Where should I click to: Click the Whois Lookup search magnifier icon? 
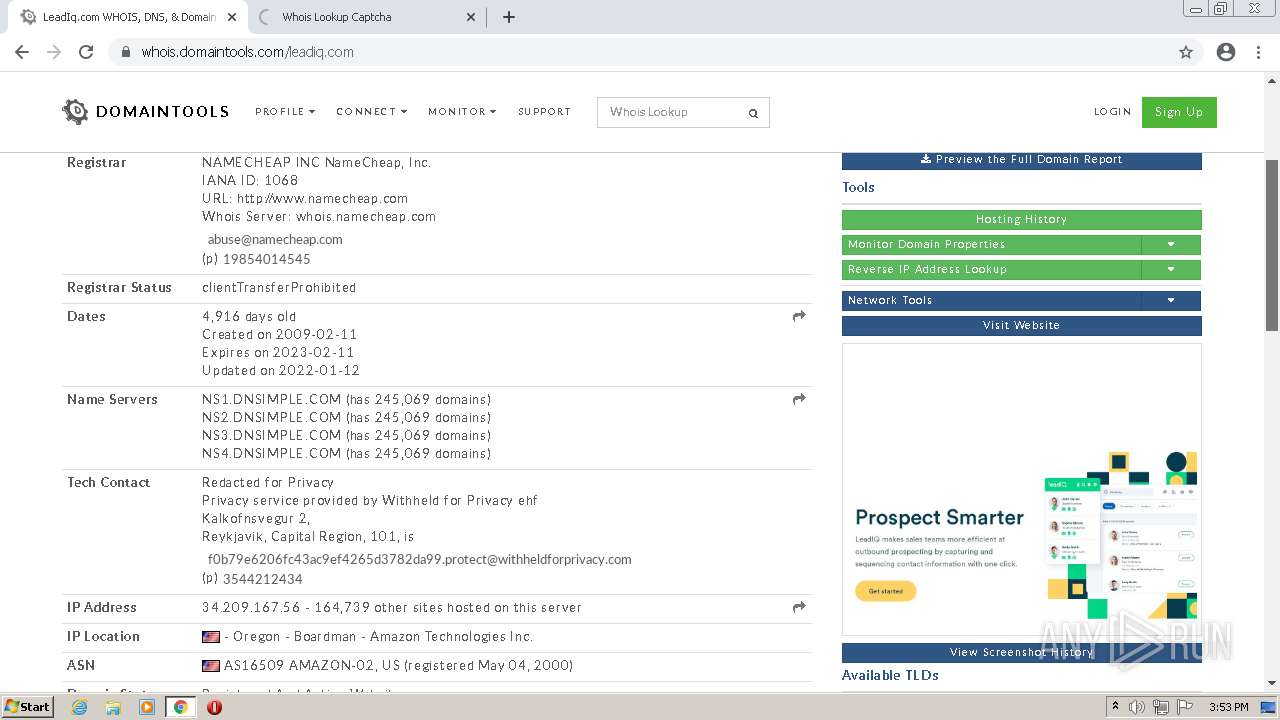coord(753,113)
